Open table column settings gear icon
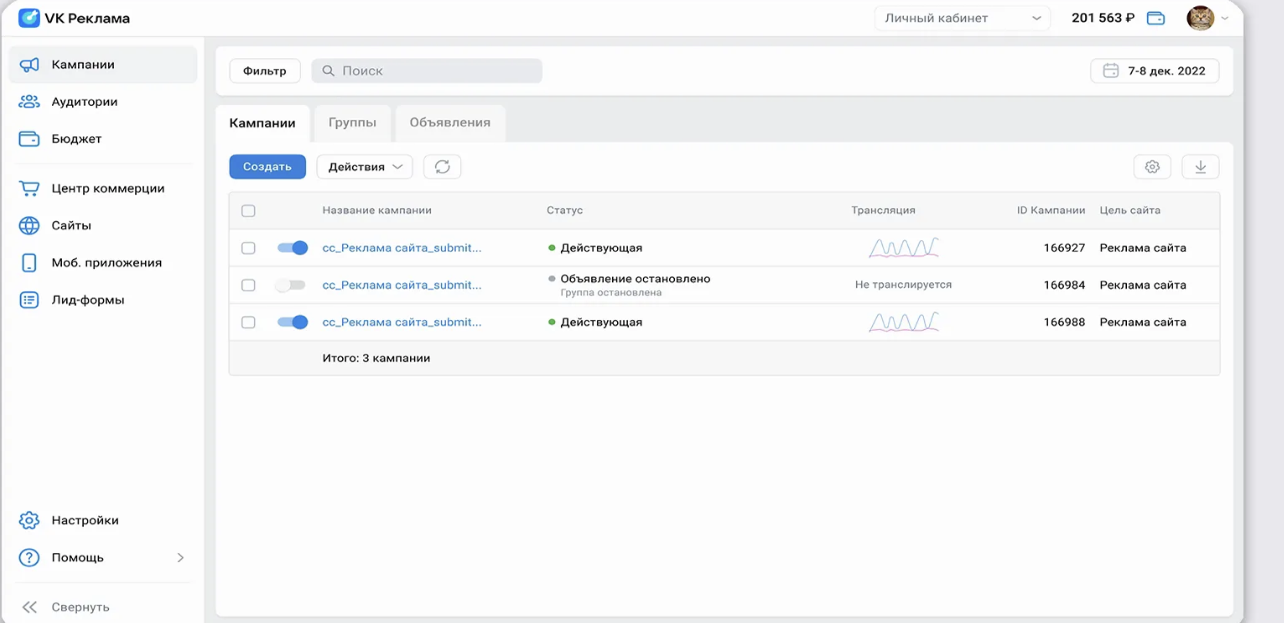Screen dimensions: 1284x623 (x=1152, y=167)
